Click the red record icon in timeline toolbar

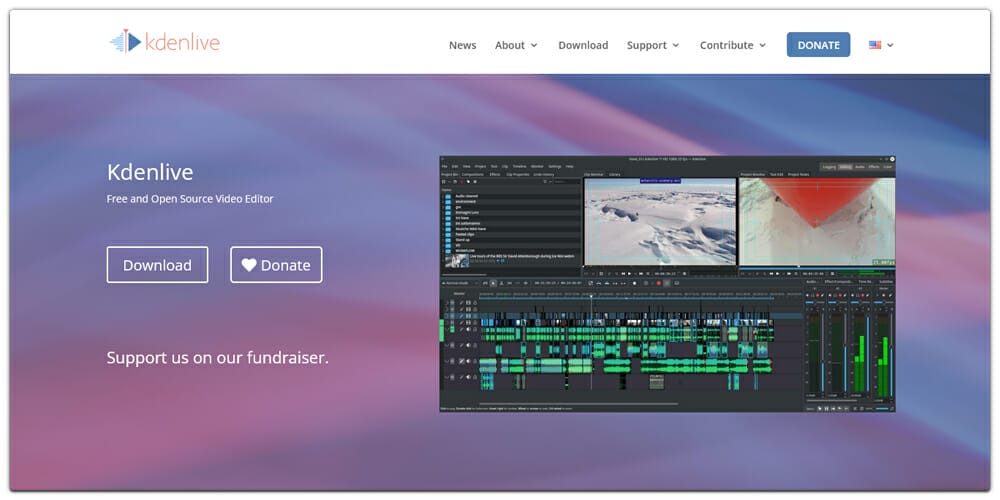tap(658, 283)
